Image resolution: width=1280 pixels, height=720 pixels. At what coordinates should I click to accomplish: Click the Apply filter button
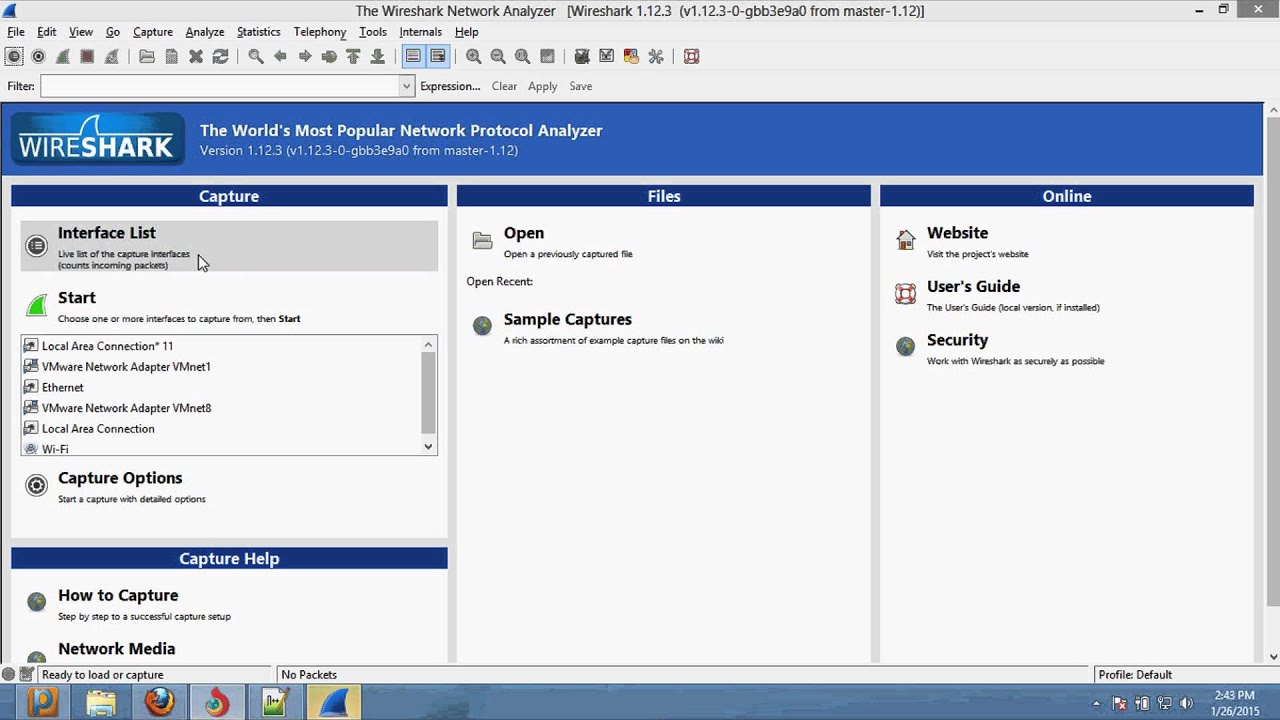tap(543, 86)
